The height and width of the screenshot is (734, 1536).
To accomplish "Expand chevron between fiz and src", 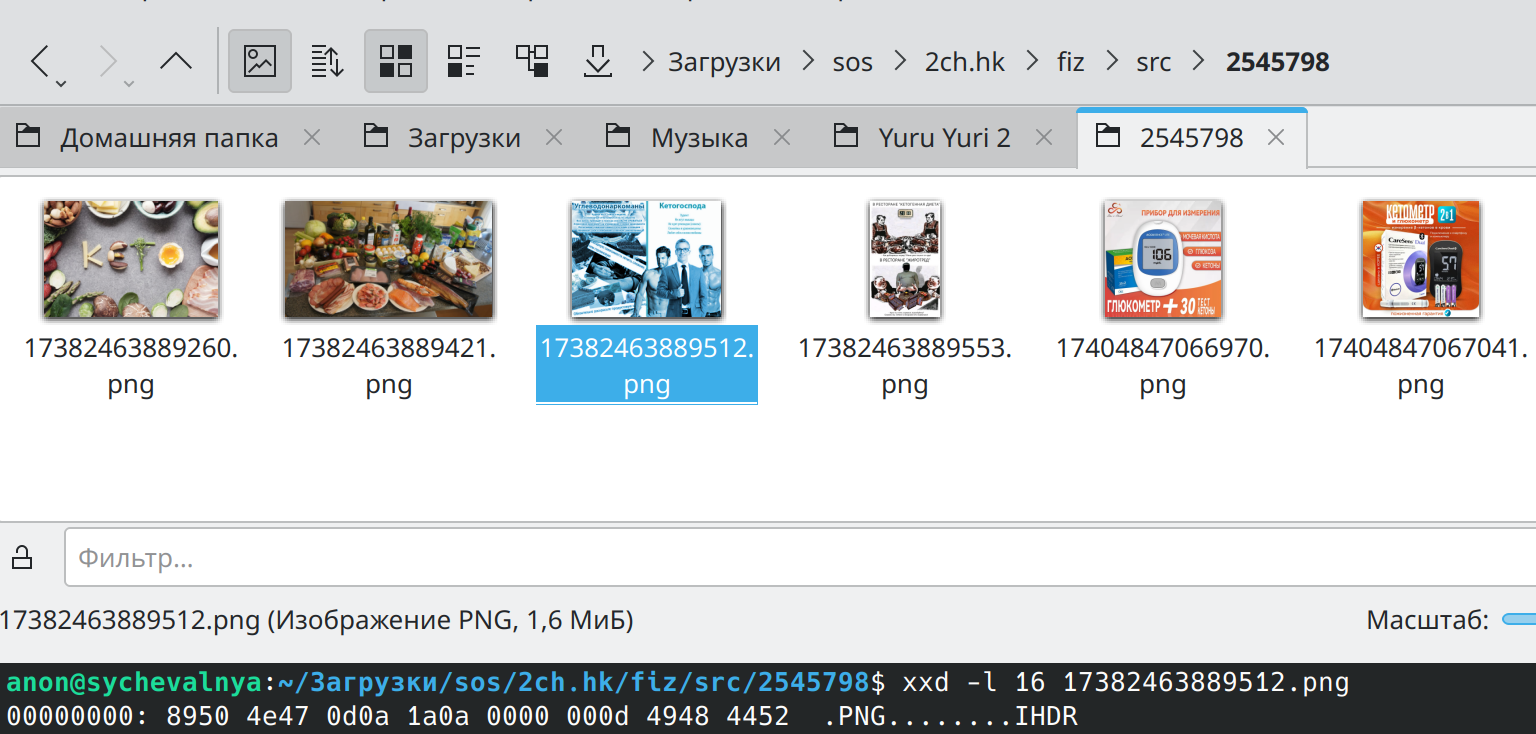I will [1111, 62].
